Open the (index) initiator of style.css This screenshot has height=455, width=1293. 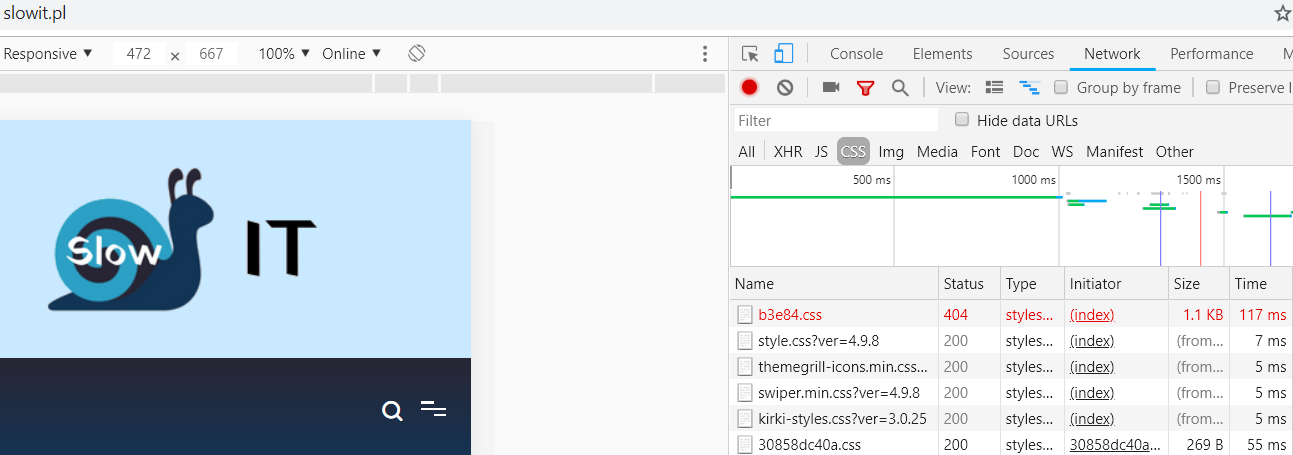[x=1092, y=340]
